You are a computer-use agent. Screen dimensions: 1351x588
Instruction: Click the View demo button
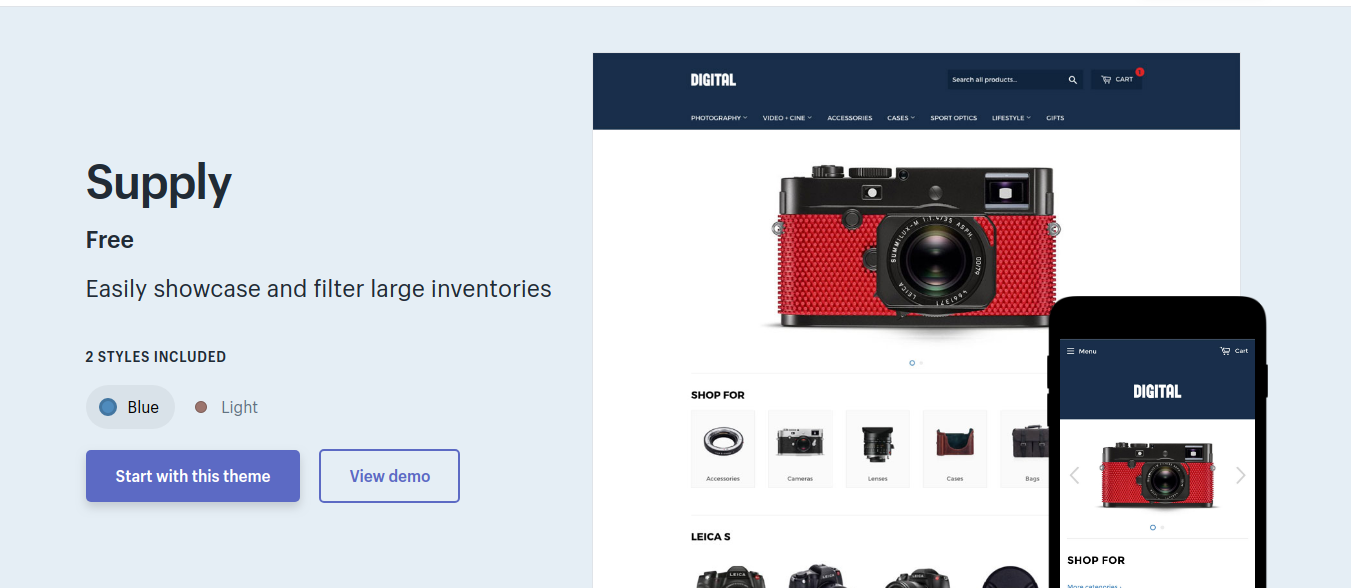tap(390, 476)
